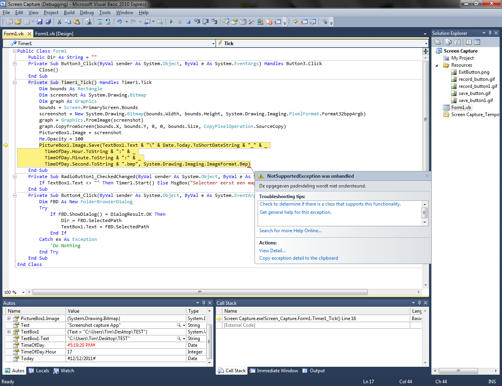Click the magnifier visualizer icon in the Text row

tap(179, 325)
